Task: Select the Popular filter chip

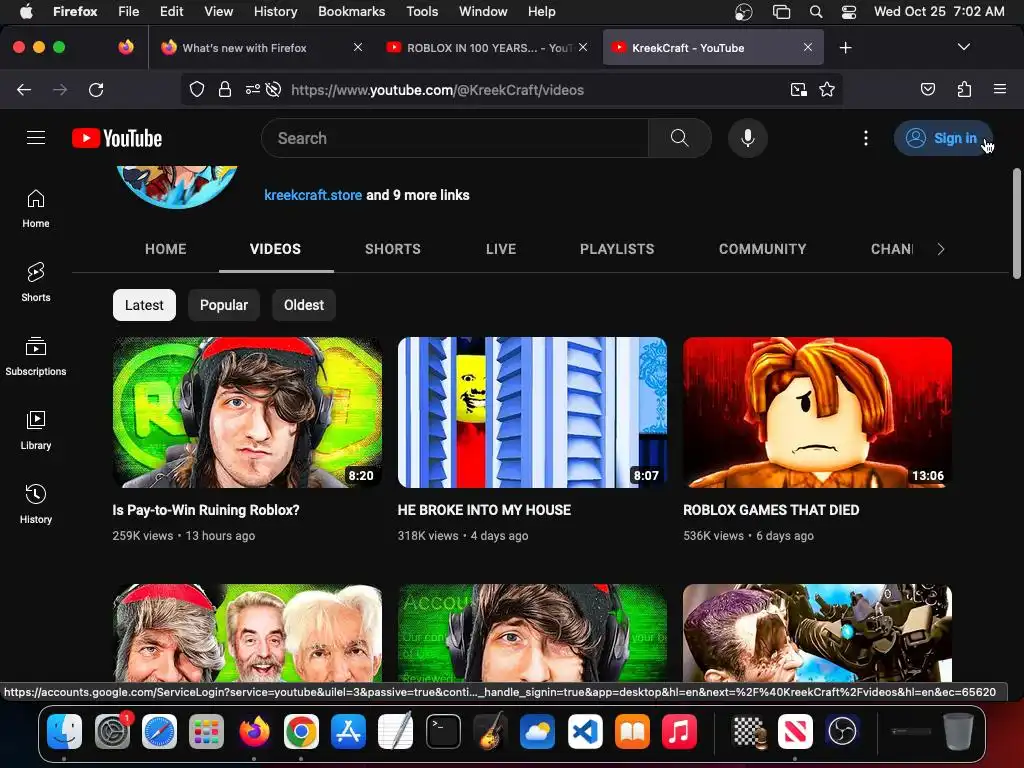Action: pyautogui.click(x=224, y=305)
